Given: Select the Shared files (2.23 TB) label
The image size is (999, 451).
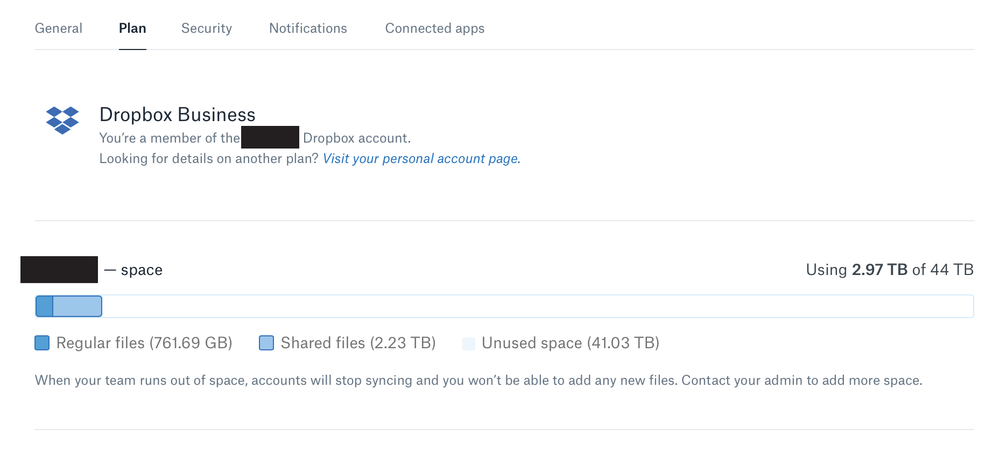Looking at the screenshot, I should (x=358, y=343).
